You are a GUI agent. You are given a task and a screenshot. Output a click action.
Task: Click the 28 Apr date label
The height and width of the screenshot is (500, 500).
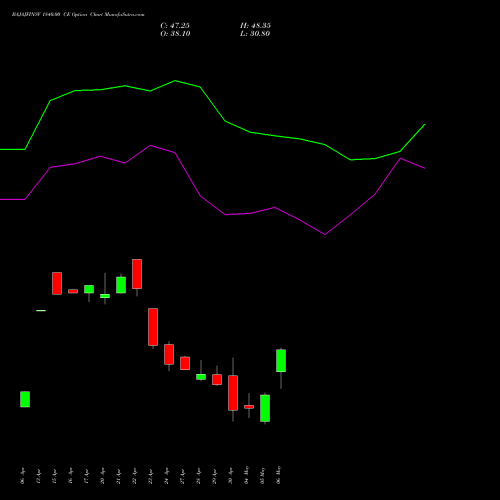click(199, 476)
